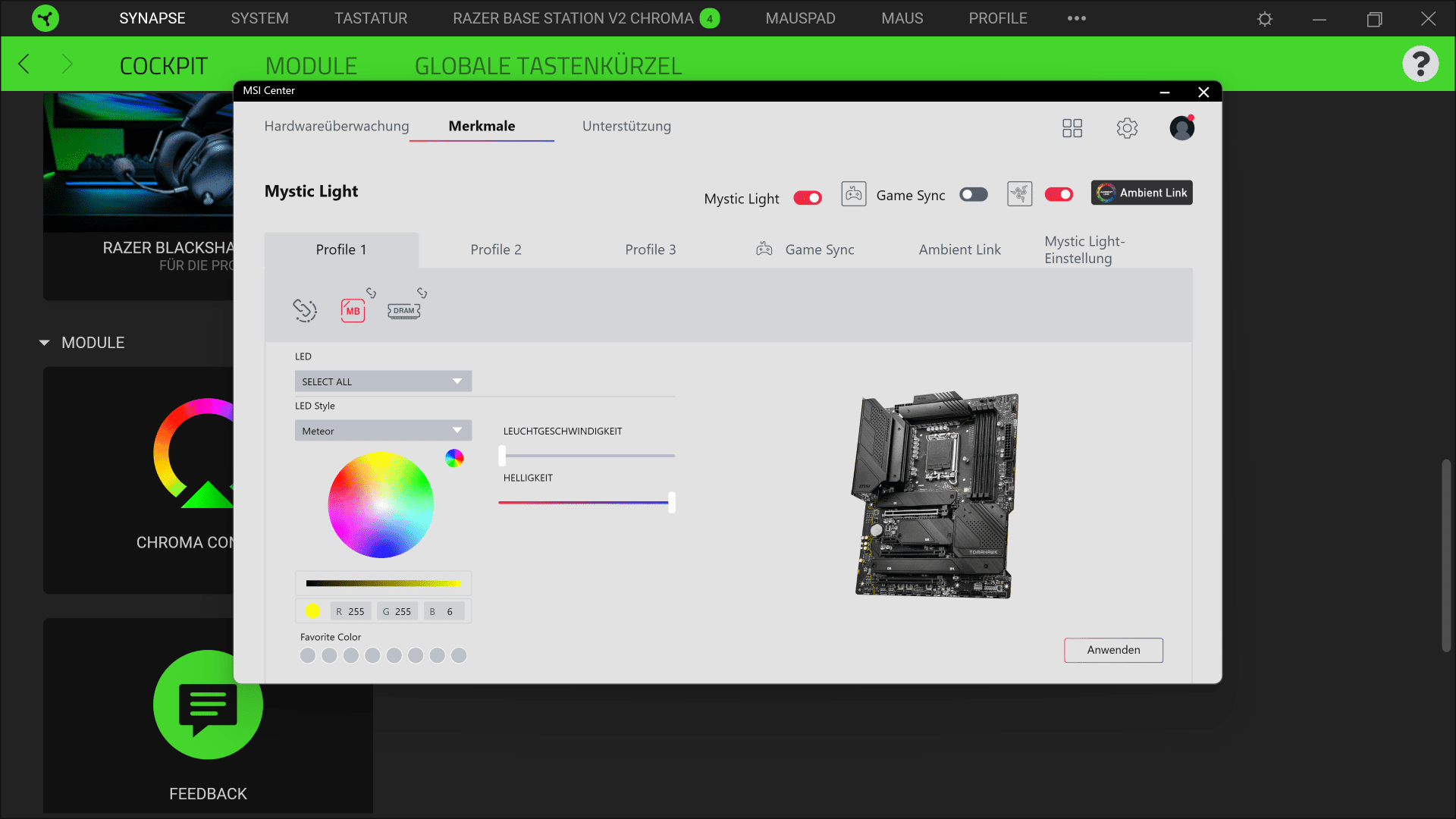
Task: Select the last Favorite Color slot
Action: pyautogui.click(x=459, y=656)
